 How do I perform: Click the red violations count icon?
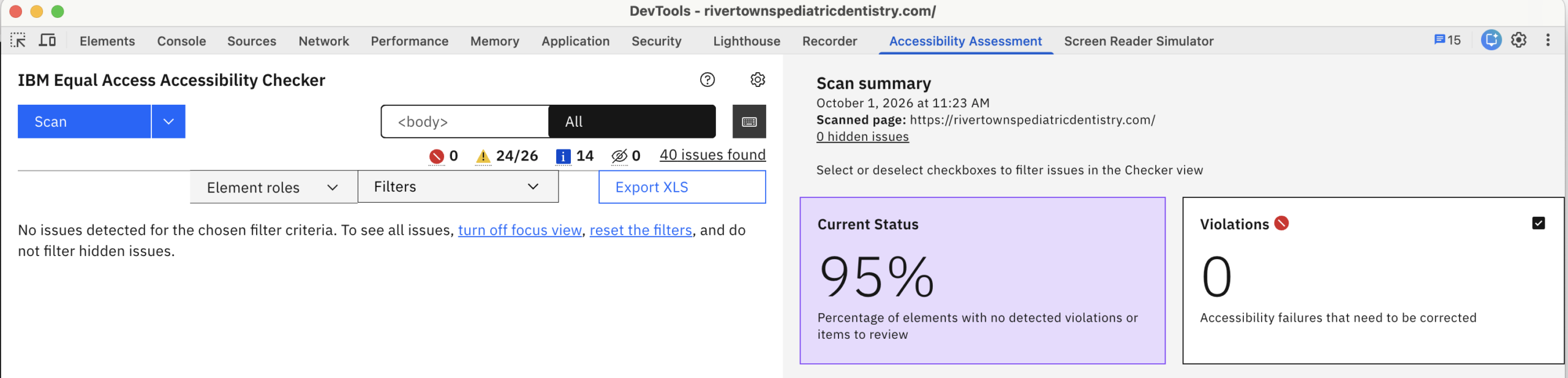coord(436,156)
